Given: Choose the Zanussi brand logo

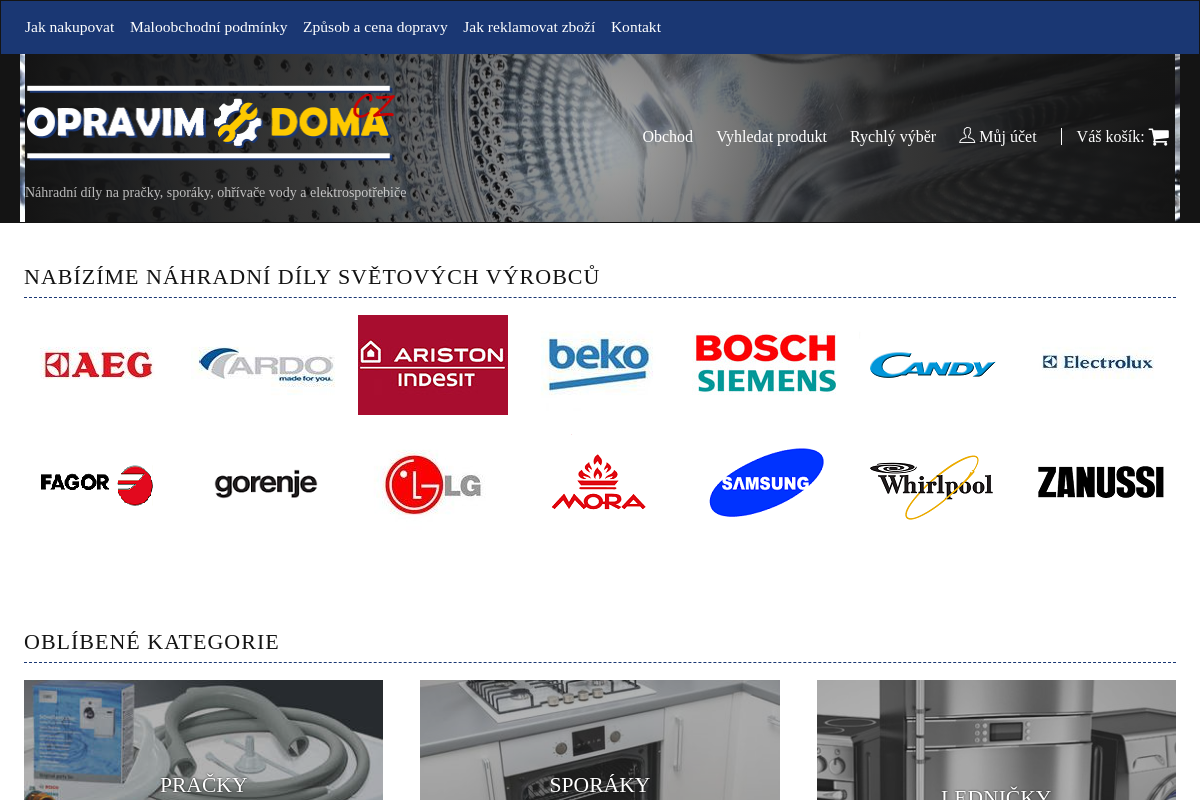Looking at the screenshot, I should pyautogui.click(x=1100, y=482).
